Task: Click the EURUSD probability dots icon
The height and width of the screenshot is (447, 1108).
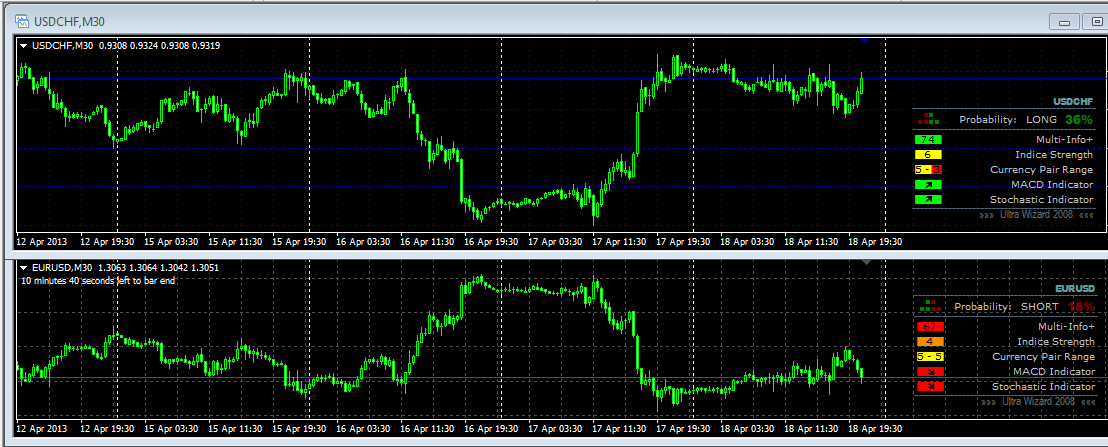Action: click(x=932, y=306)
